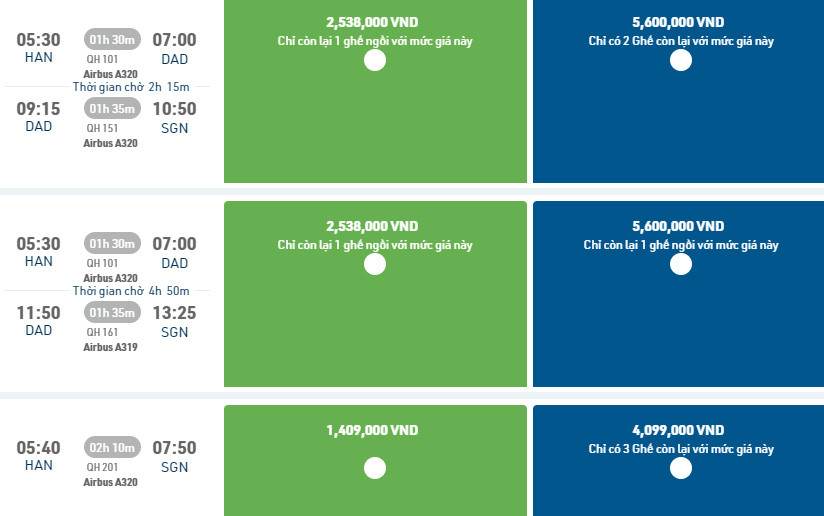Open flight number QH 201 details

coord(103,466)
